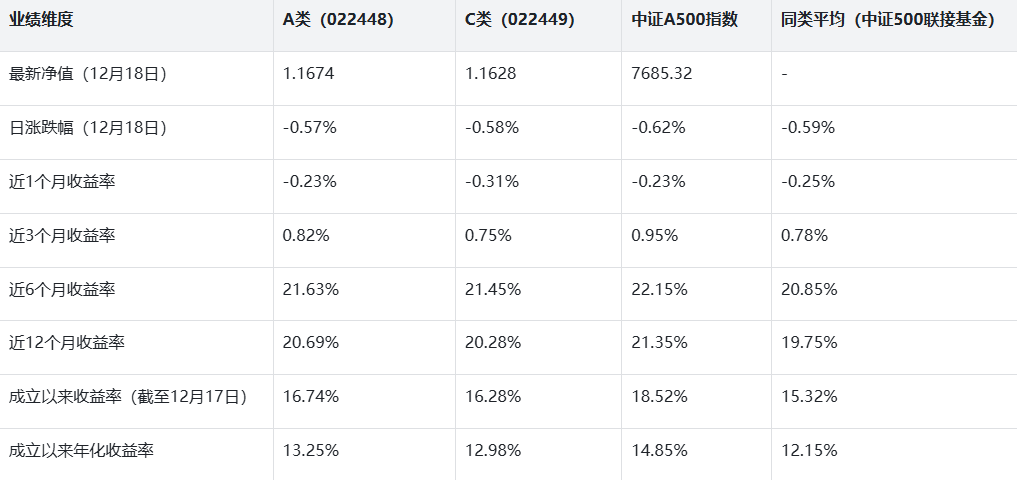The width and height of the screenshot is (1017, 480).
Task: Click the C类（022449）column header
Action: coord(520,19)
